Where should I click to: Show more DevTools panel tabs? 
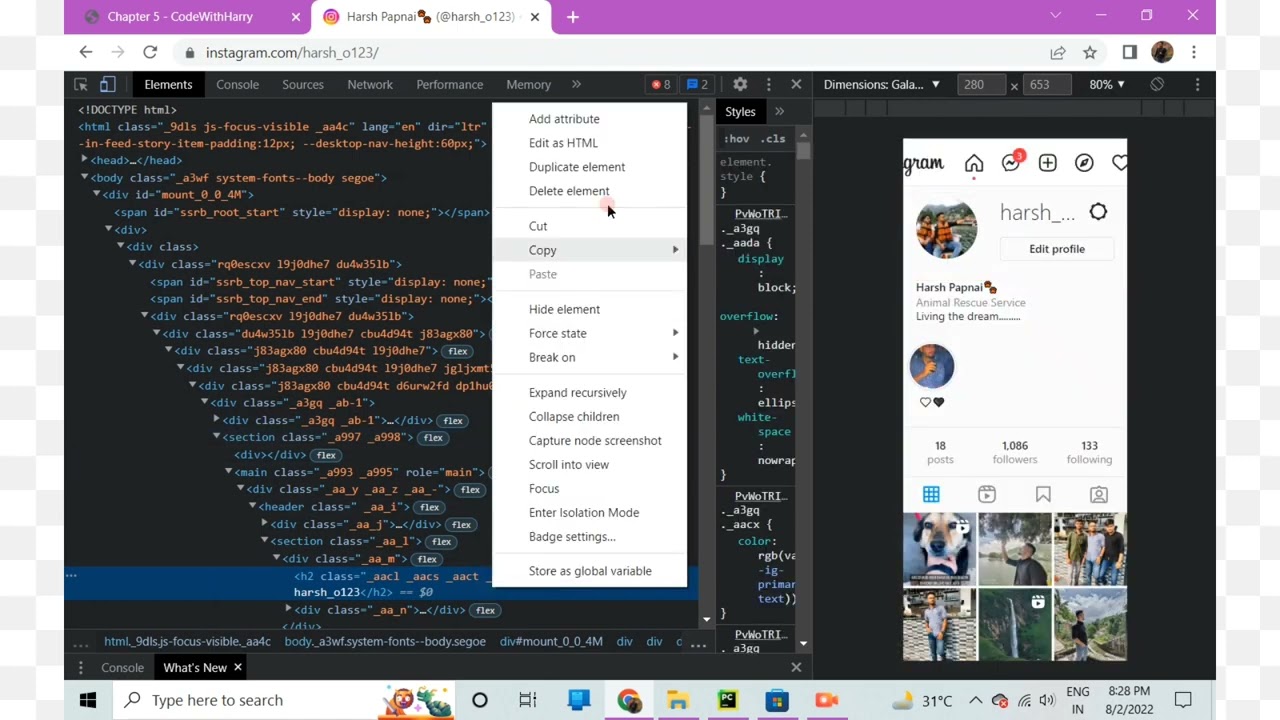[x=576, y=84]
